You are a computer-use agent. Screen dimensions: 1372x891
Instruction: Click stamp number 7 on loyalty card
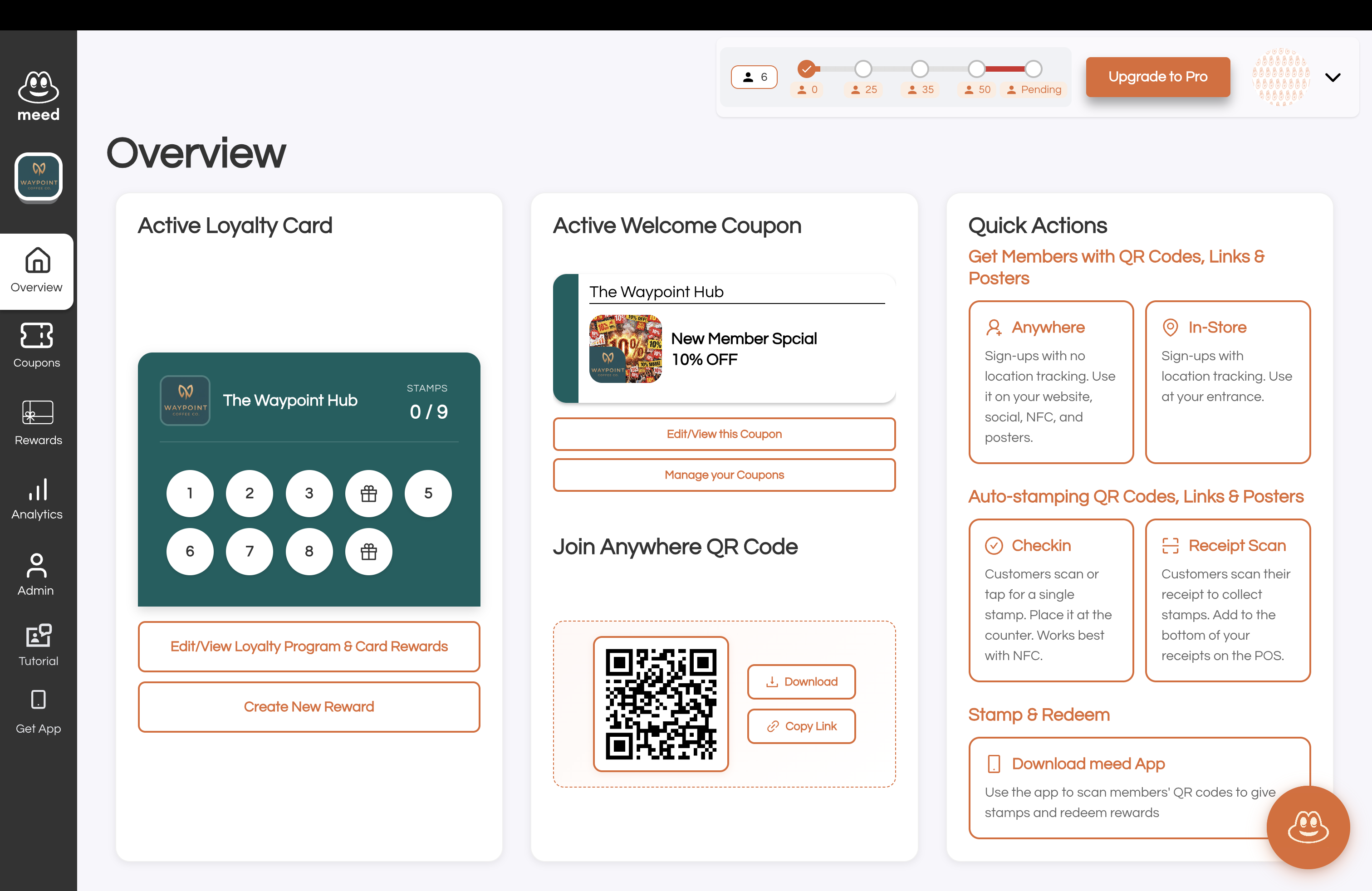[x=250, y=552]
